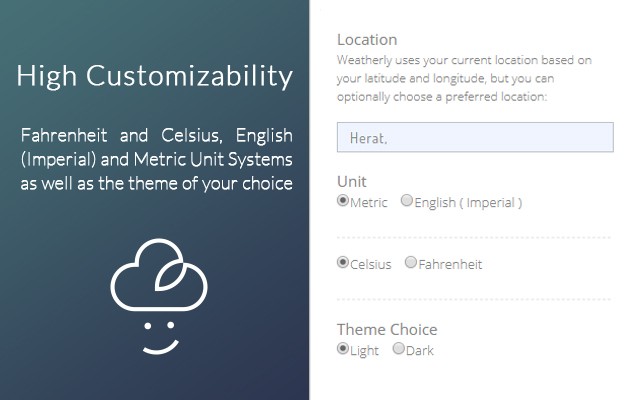Click the Theme Choice section heading
The height and width of the screenshot is (400, 640).
coord(387,329)
